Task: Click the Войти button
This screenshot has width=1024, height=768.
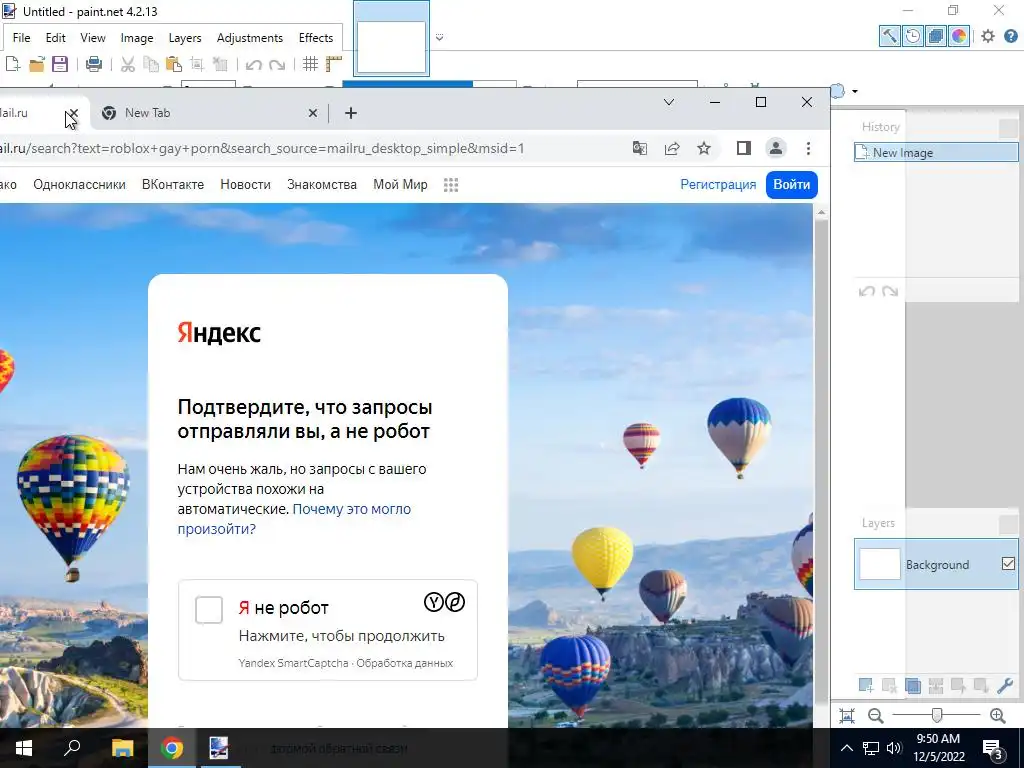Action: click(x=792, y=185)
